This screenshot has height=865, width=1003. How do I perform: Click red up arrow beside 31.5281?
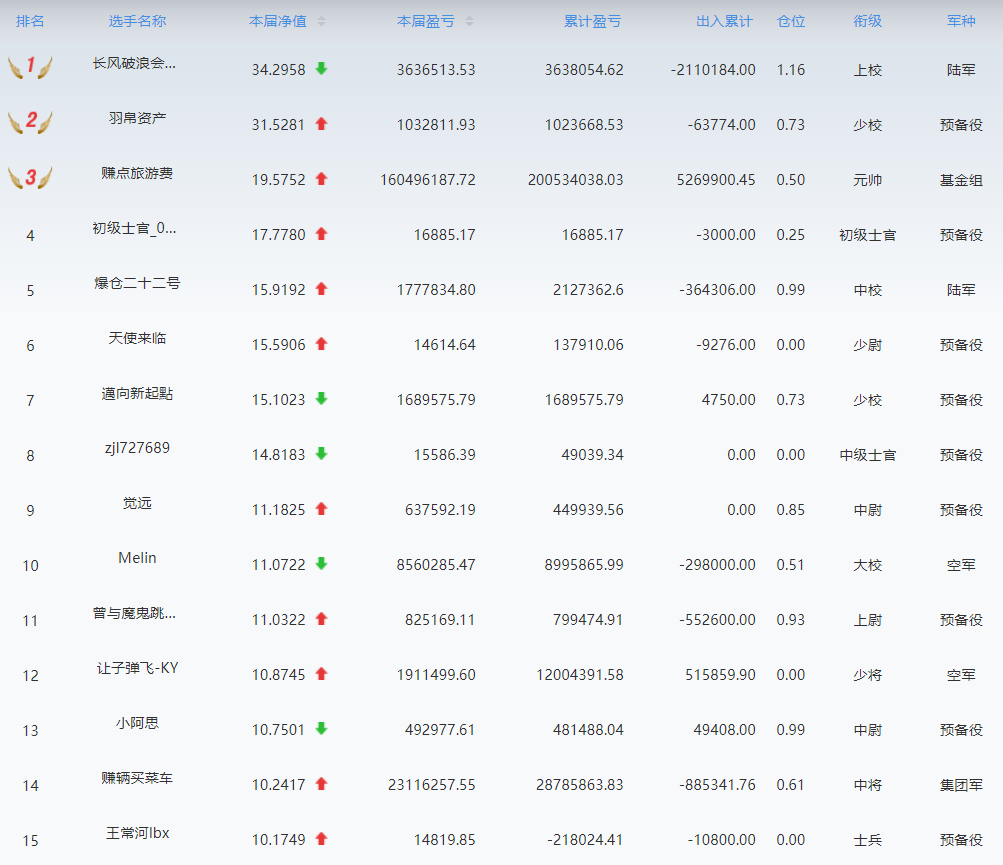pos(321,123)
